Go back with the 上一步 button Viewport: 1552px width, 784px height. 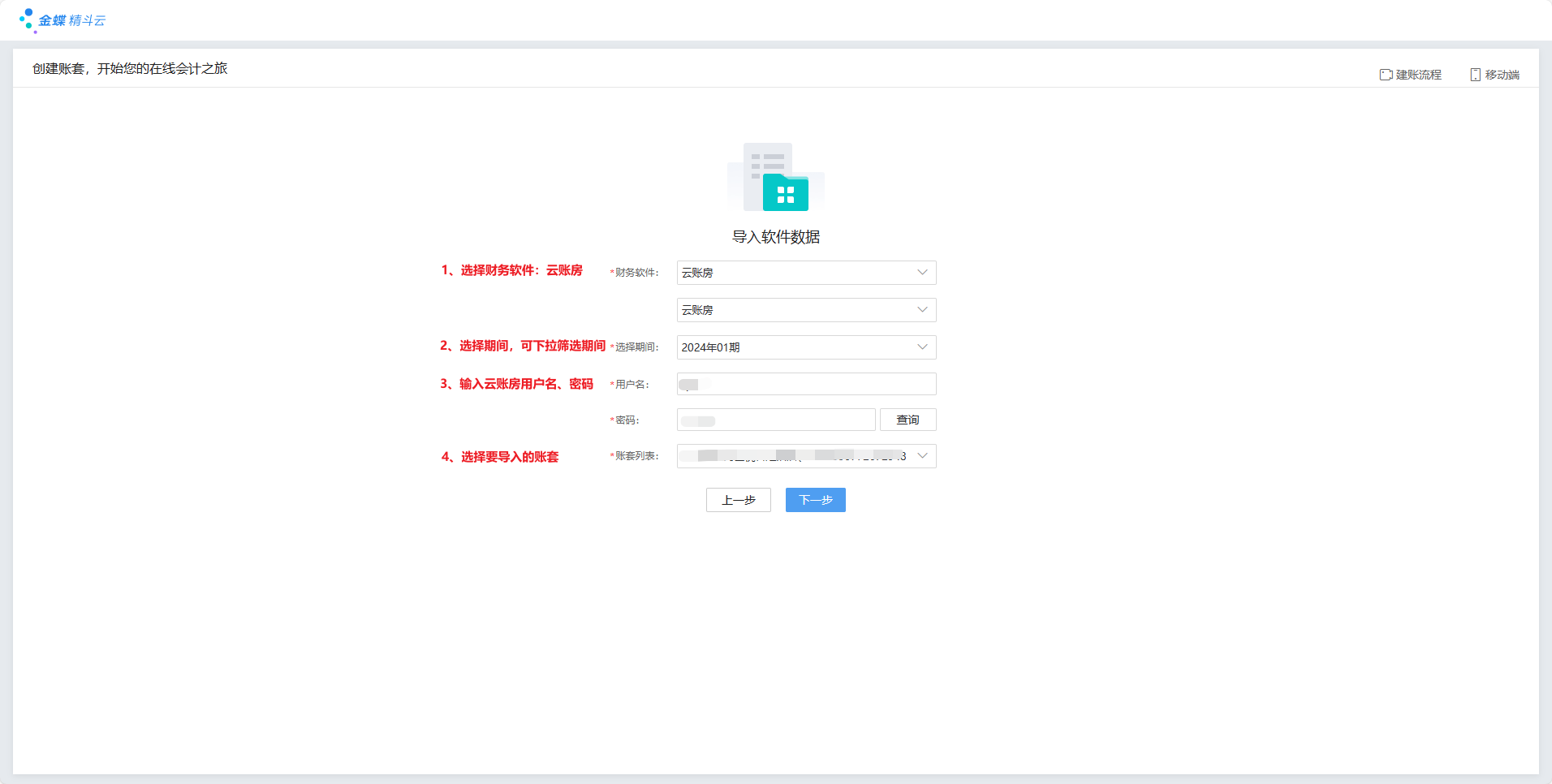tap(739, 500)
